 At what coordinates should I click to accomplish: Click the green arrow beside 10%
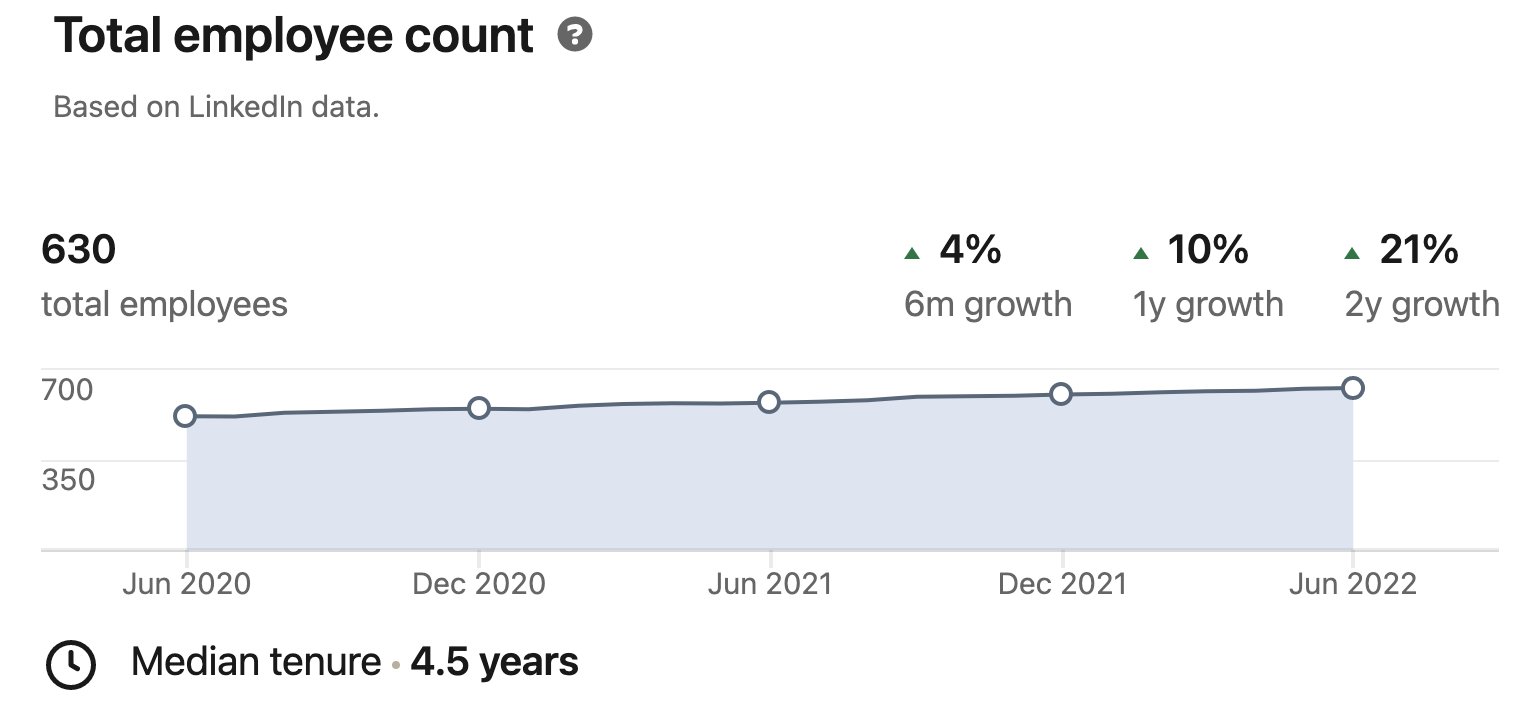pos(1140,254)
